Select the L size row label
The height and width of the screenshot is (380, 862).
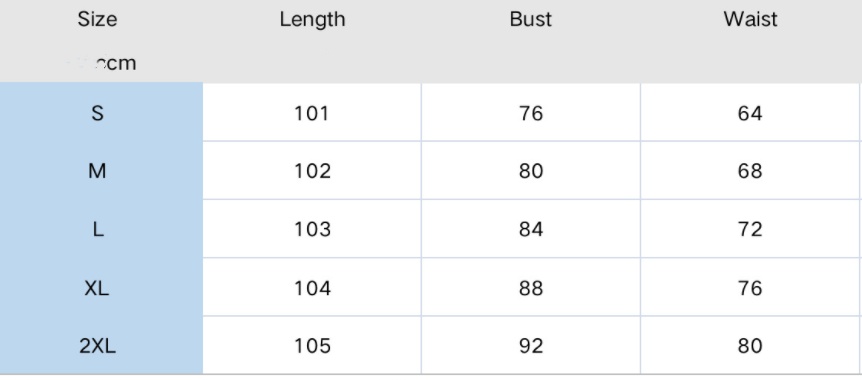[x=97, y=229]
